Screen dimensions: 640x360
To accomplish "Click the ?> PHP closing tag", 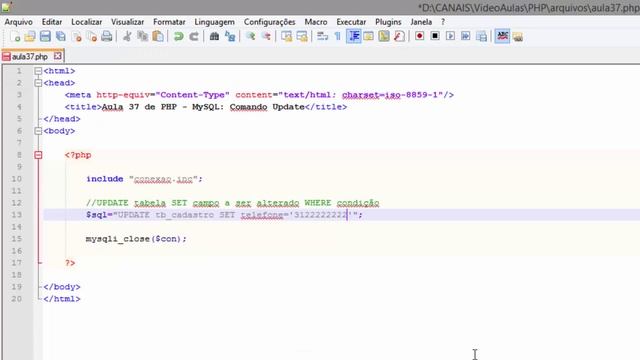I will pyautogui.click(x=70, y=263).
